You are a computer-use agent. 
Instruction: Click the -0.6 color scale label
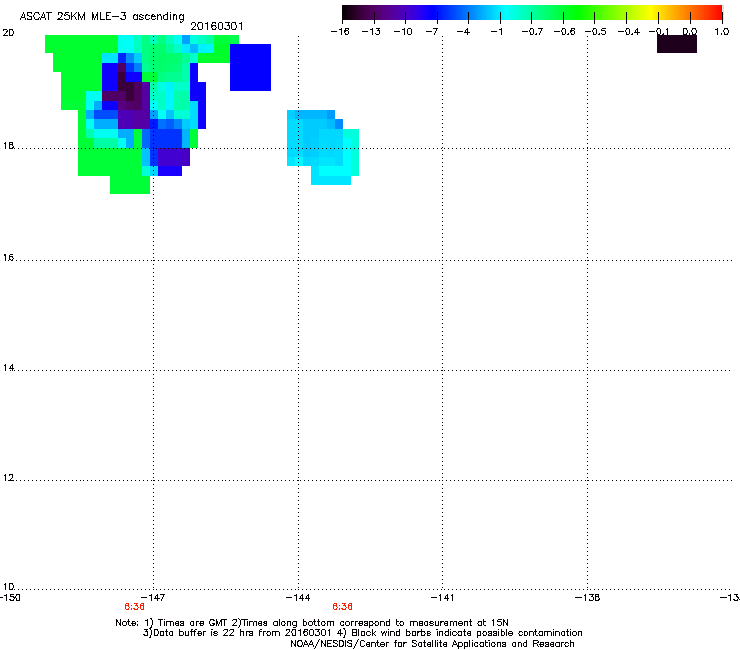(x=564, y=32)
